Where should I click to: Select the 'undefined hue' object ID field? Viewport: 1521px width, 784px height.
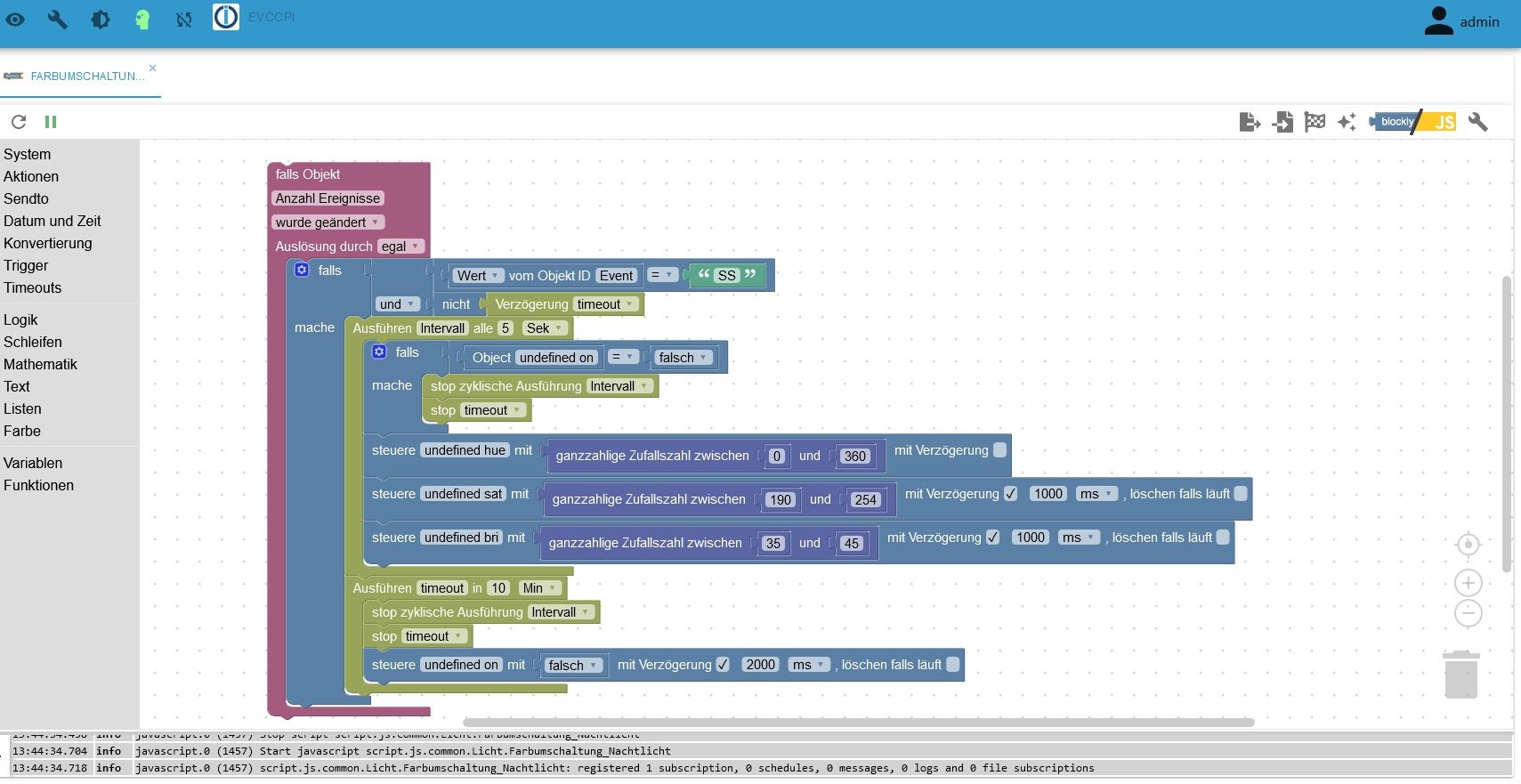pos(465,450)
